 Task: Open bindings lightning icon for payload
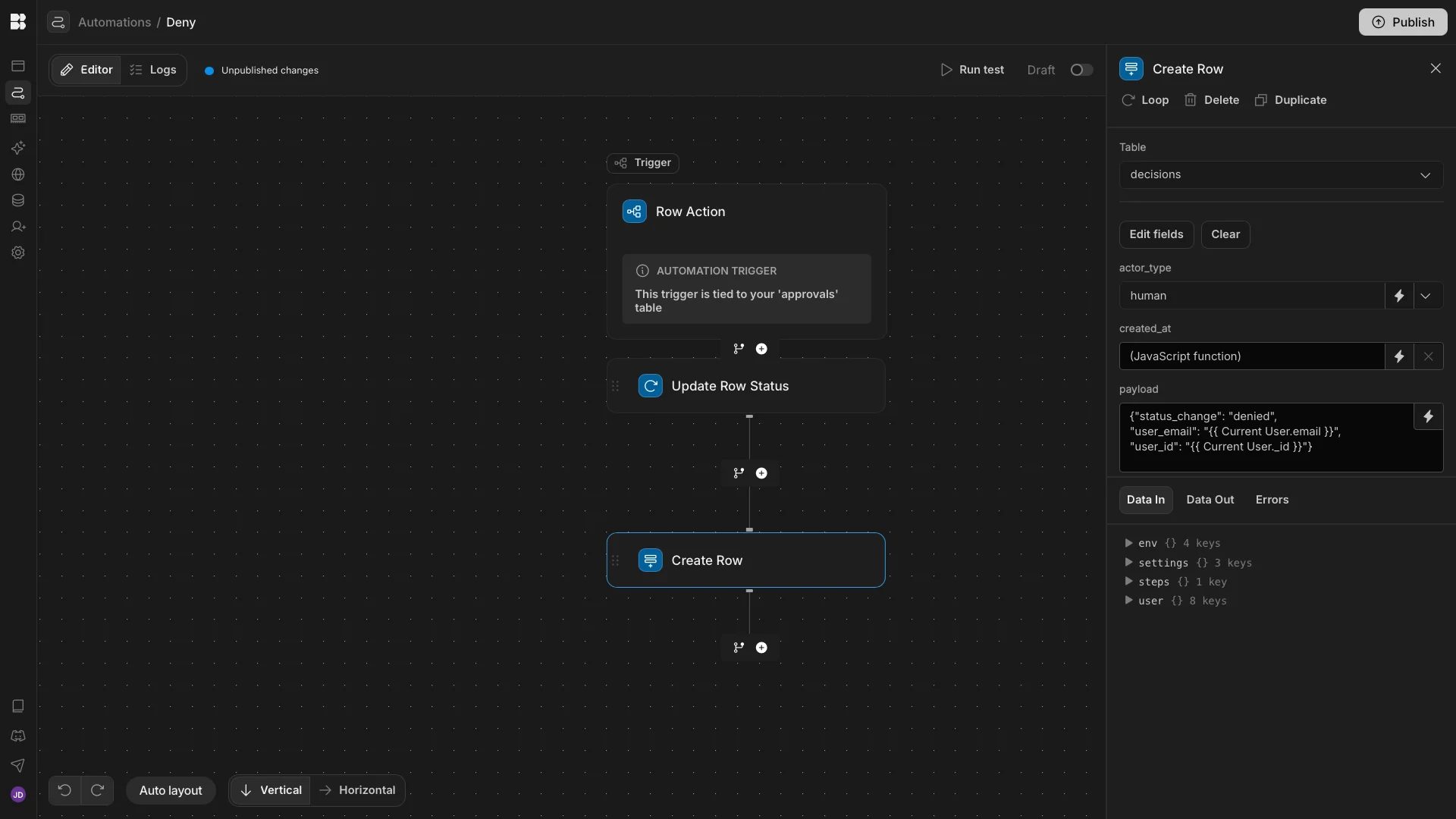(x=1428, y=416)
